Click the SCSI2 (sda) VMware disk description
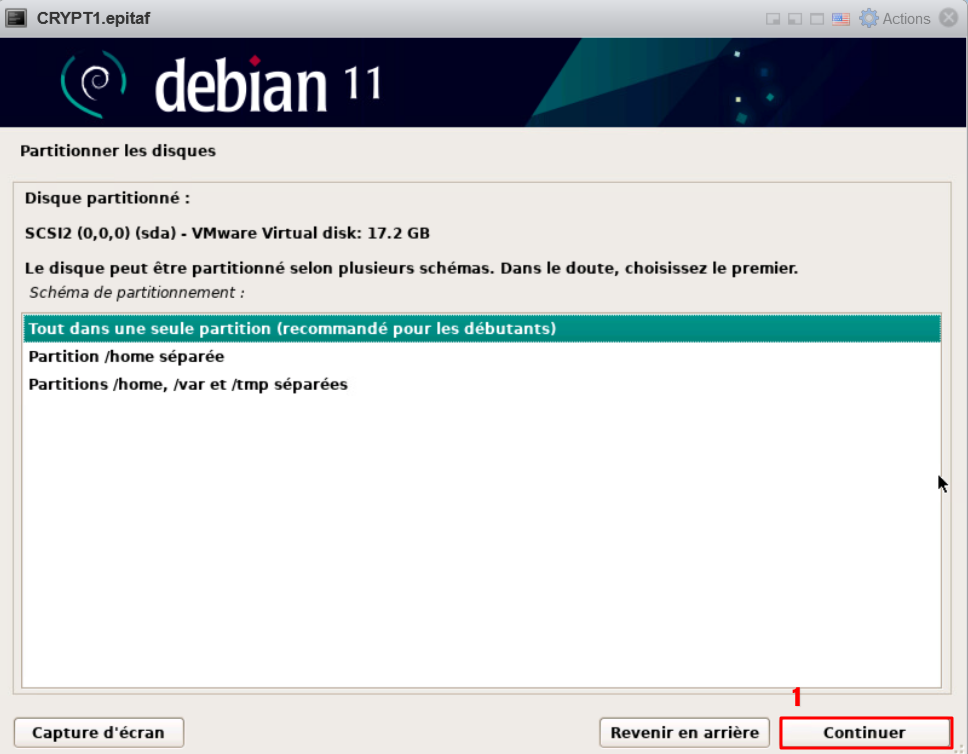Viewport: 968px width, 754px height. (x=227, y=233)
